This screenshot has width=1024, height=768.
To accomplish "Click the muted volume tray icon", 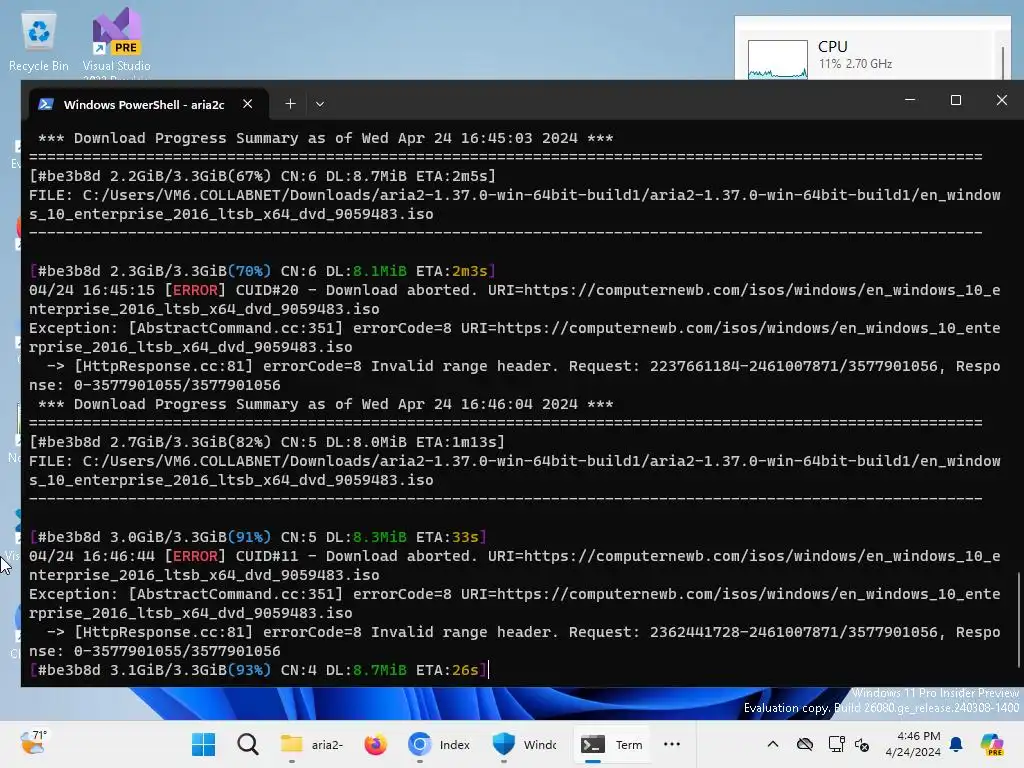I will 862,744.
